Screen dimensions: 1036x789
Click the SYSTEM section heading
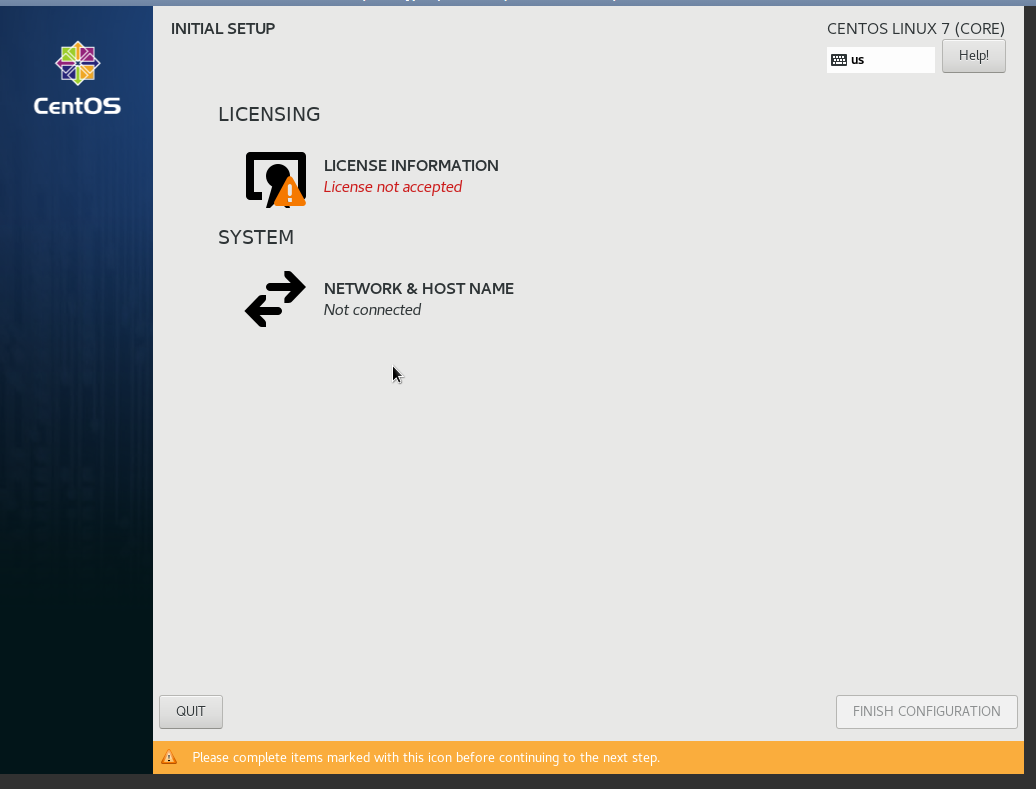(256, 237)
